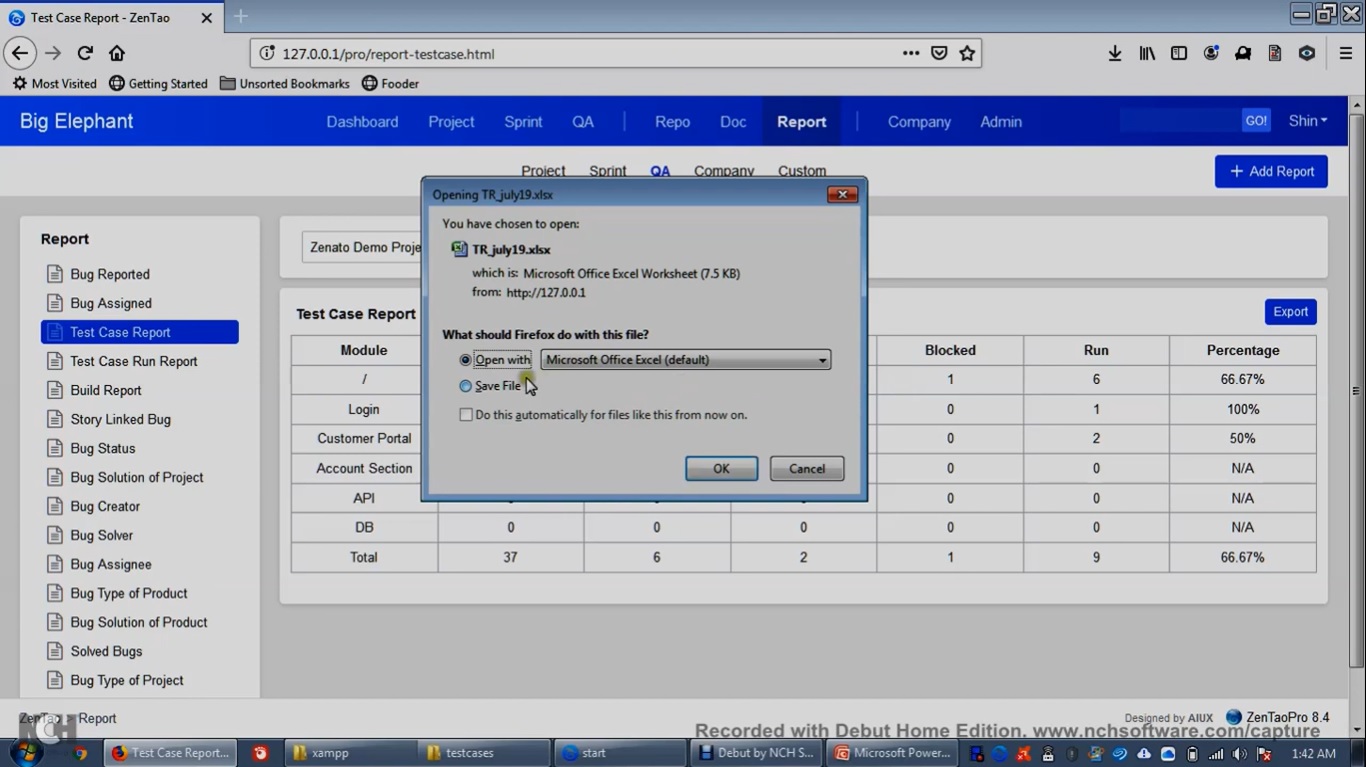Click the page vertical scrollbar
The height and width of the screenshot is (767, 1366).
(1356, 390)
